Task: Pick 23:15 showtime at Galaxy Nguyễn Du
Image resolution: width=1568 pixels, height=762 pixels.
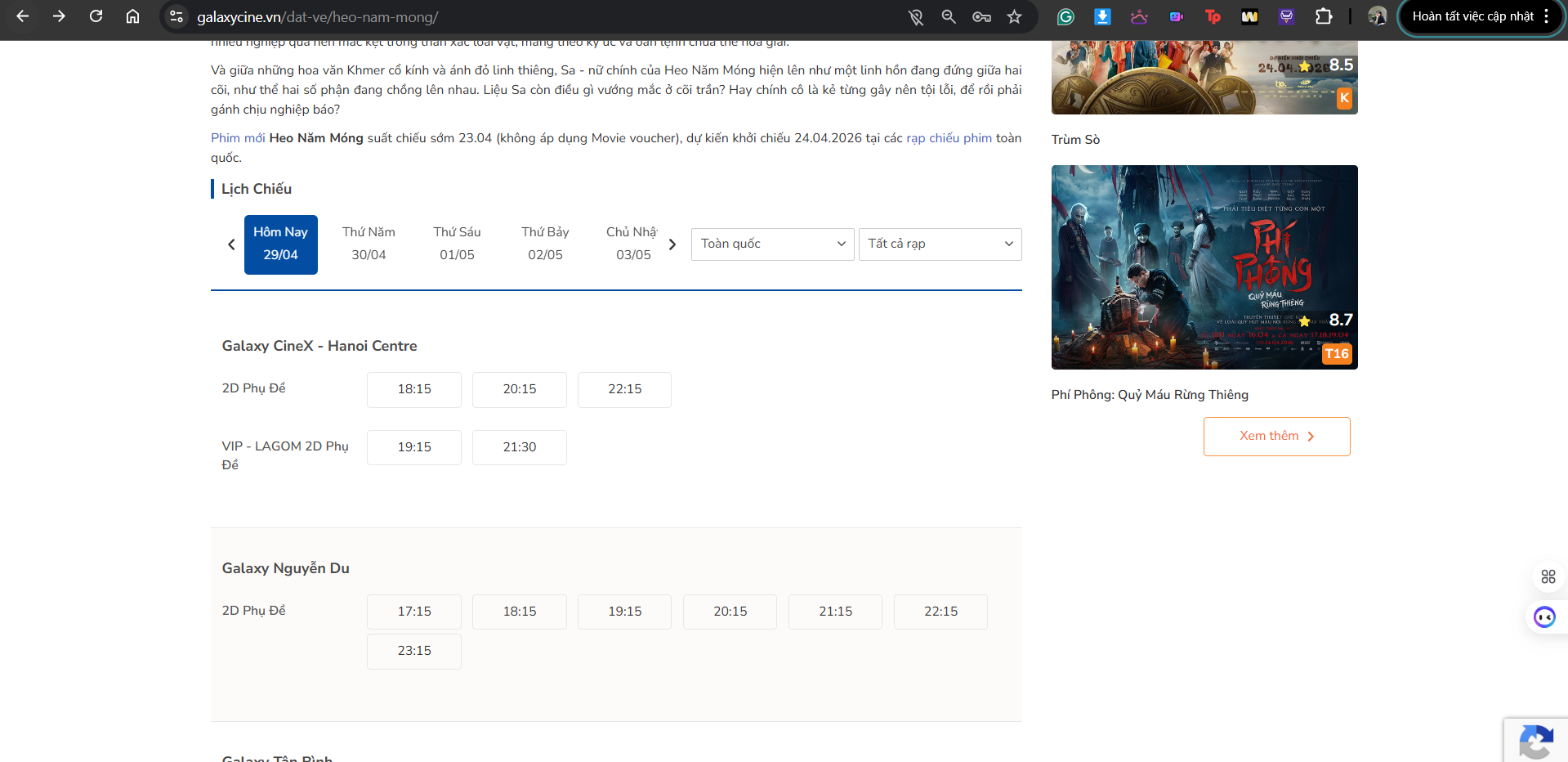Action: tap(414, 651)
